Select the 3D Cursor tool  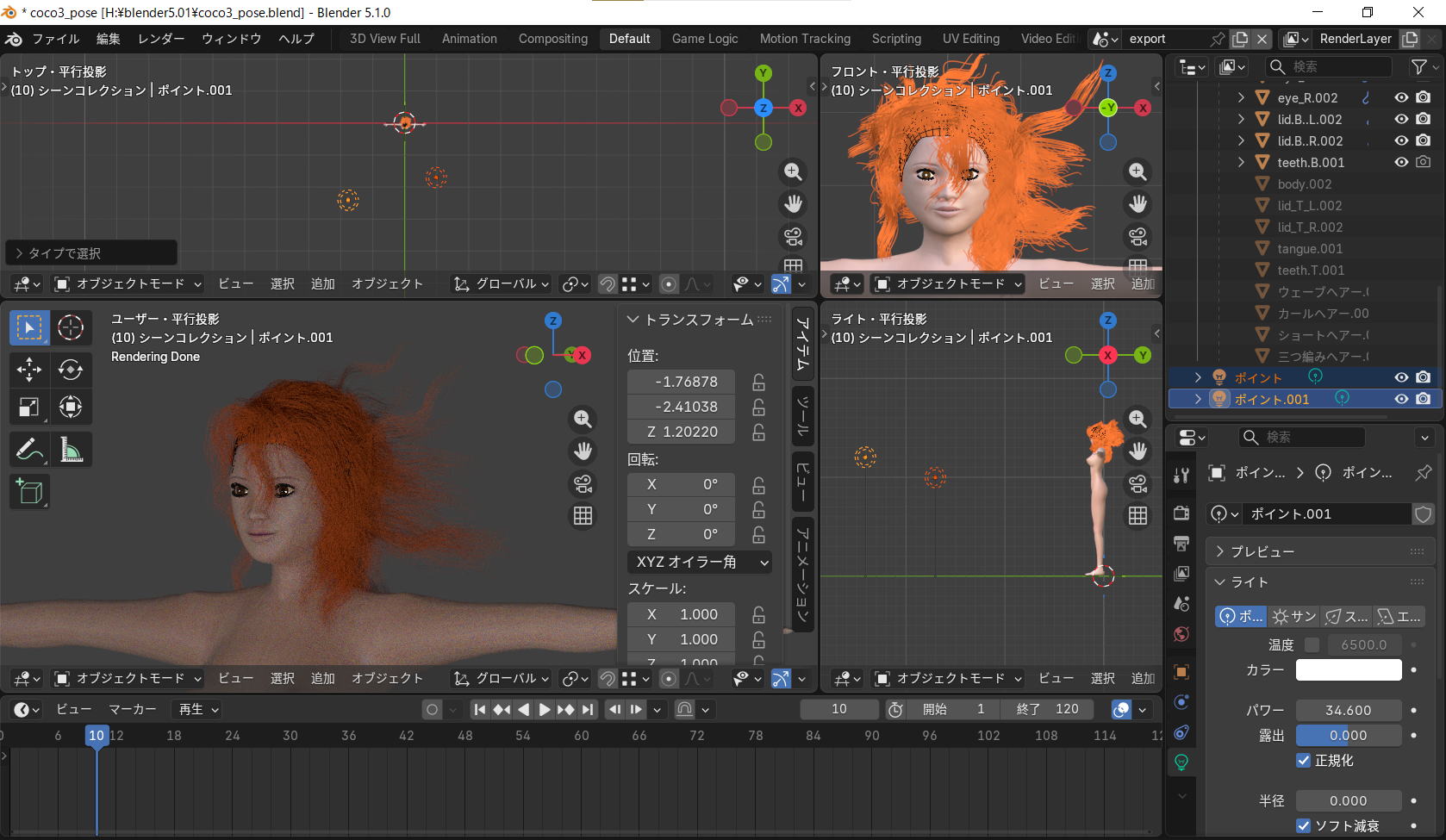pyautogui.click(x=71, y=327)
